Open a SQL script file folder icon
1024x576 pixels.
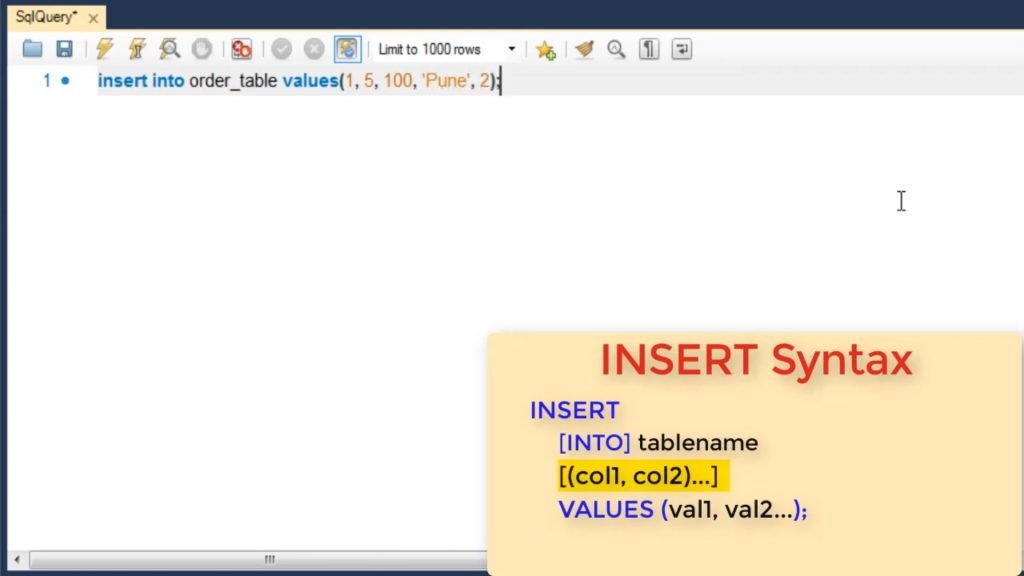(x=32, y=49)
